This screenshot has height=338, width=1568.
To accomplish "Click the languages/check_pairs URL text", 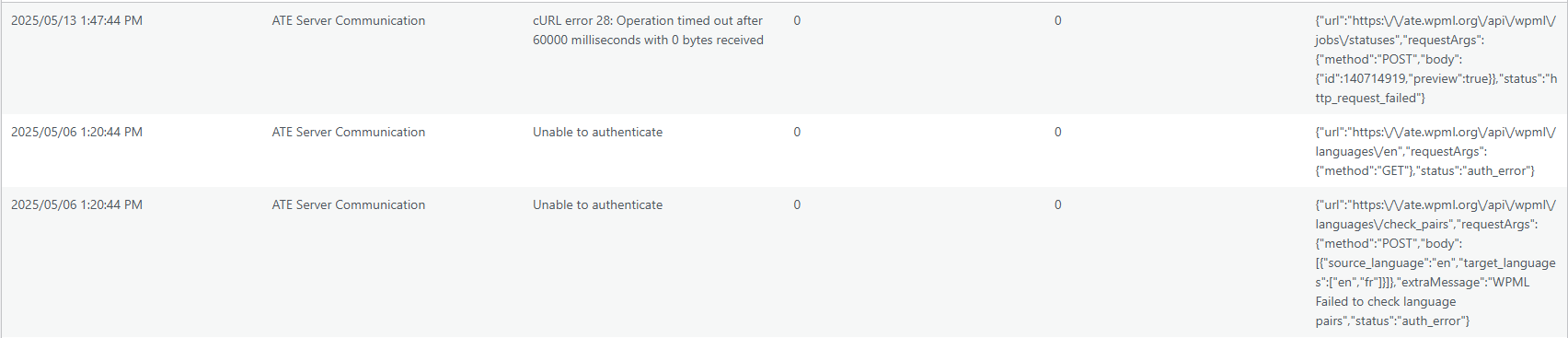I will tap(1435, 215).
